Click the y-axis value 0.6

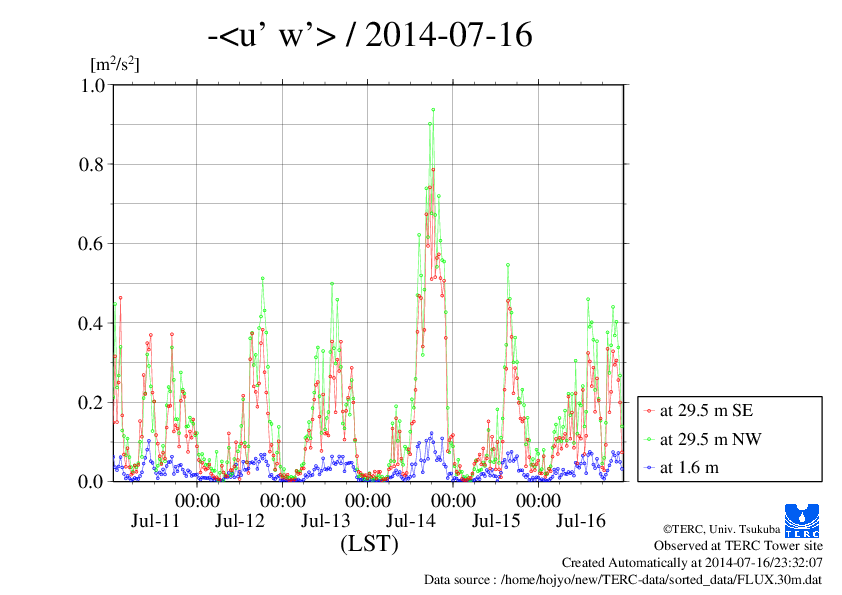coord(92,244)
